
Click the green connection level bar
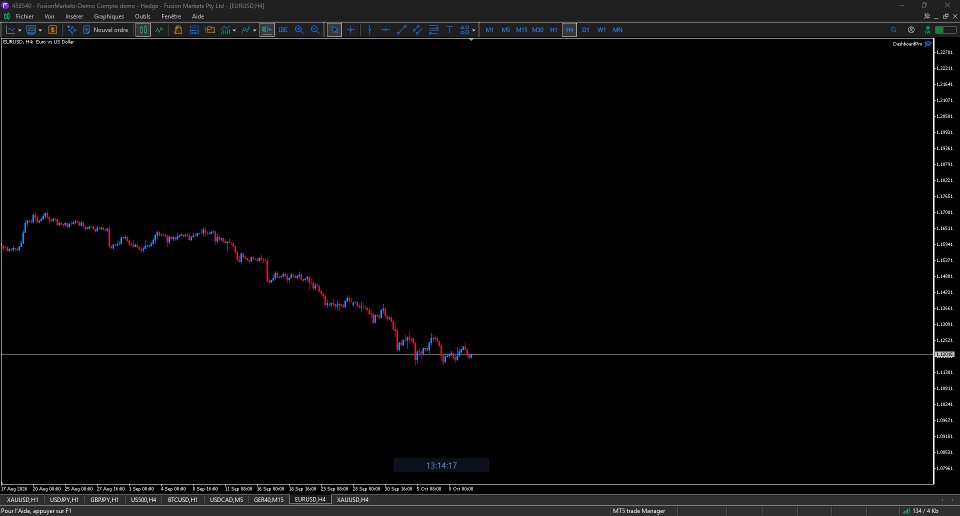point(946,29)
